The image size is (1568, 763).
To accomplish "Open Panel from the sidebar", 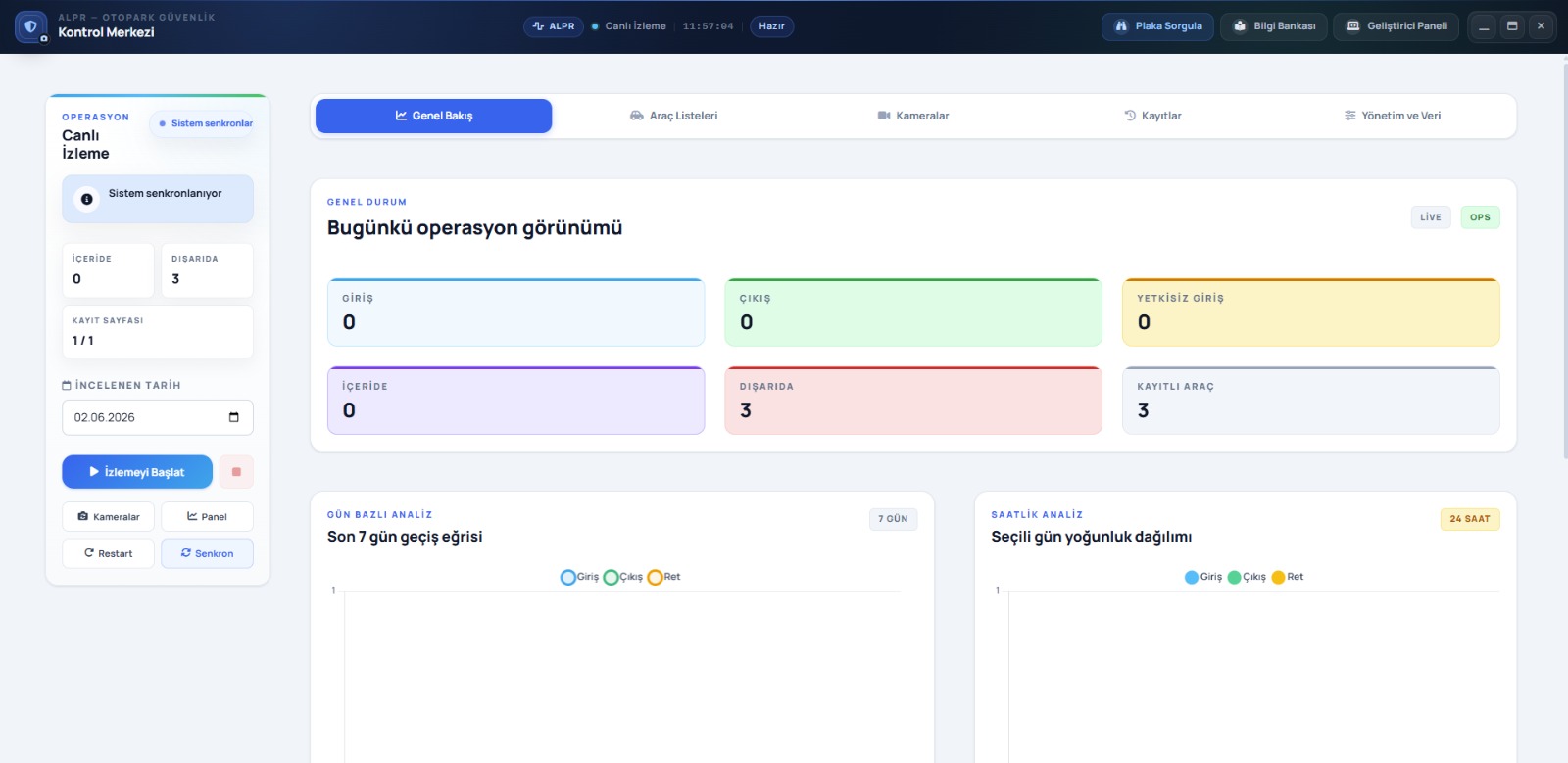I will point(207,517).
